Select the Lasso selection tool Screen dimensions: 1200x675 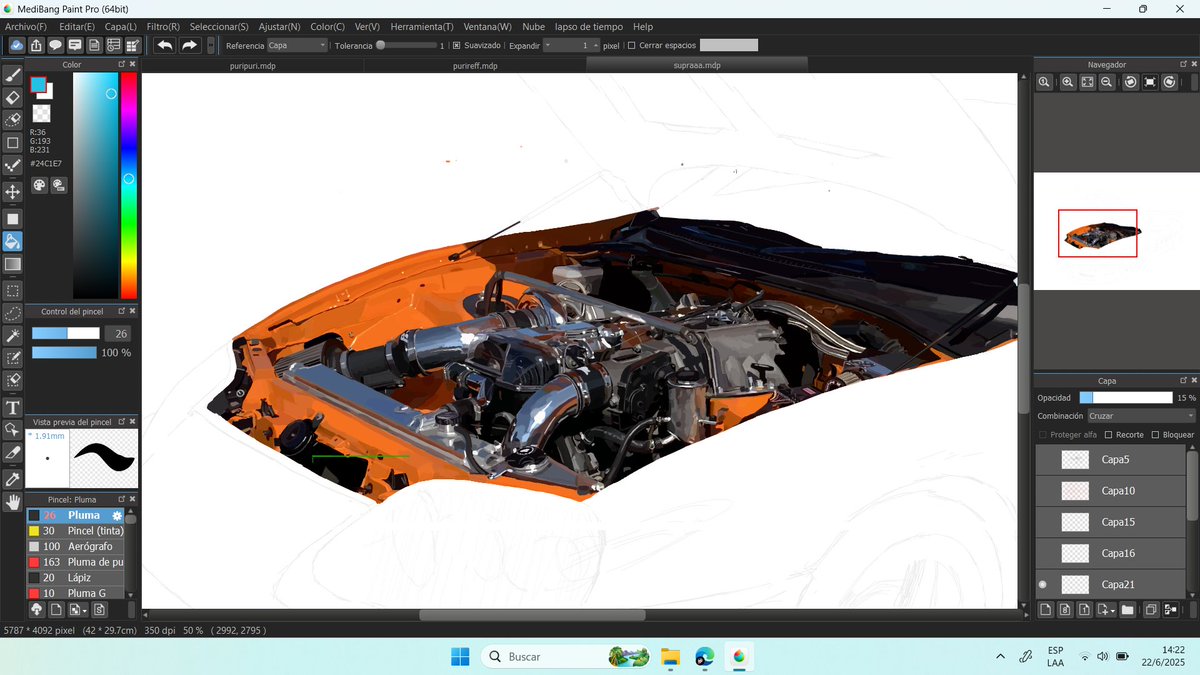coord(13,313)
